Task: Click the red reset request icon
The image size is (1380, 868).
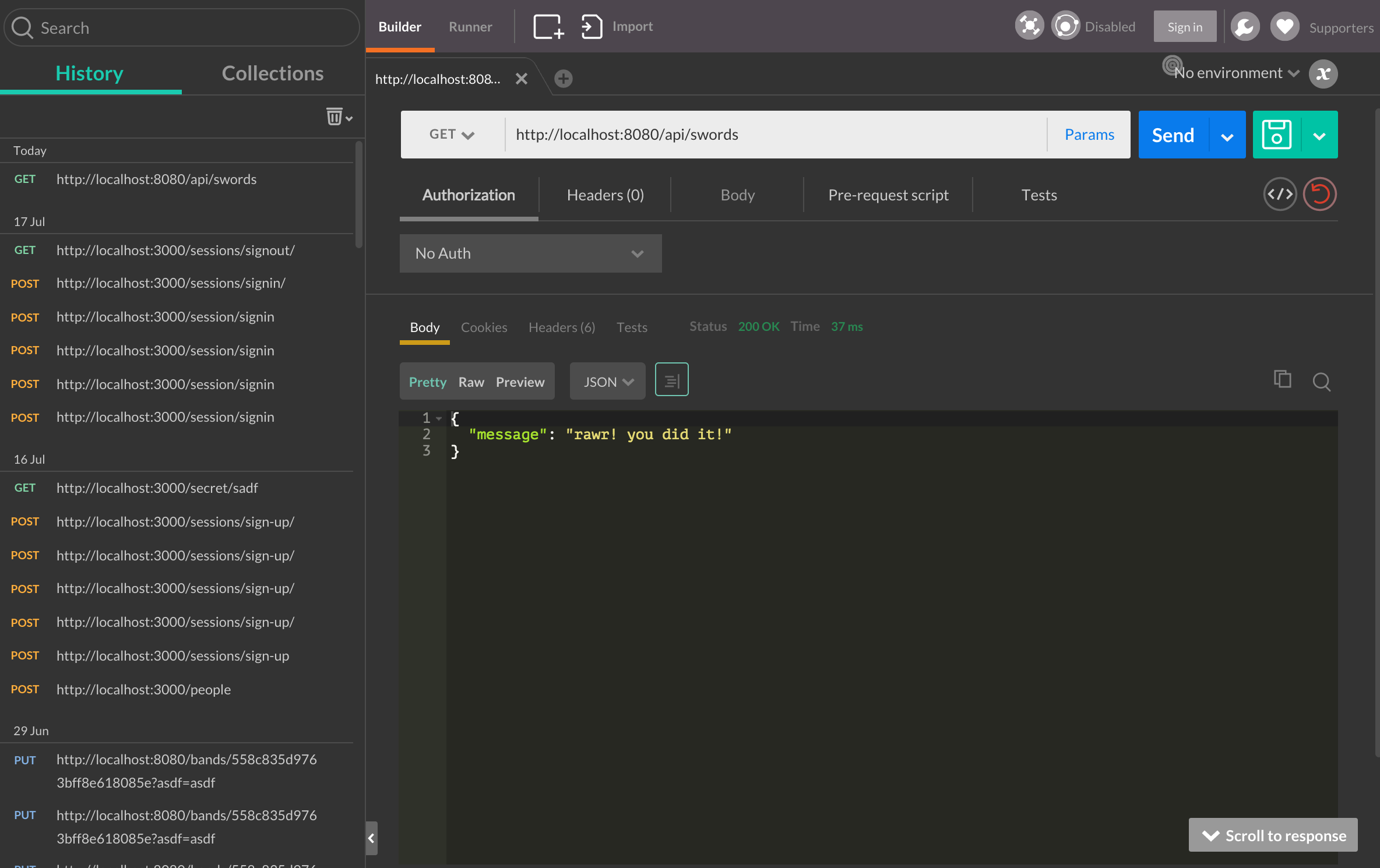Action: (1319, 195)
